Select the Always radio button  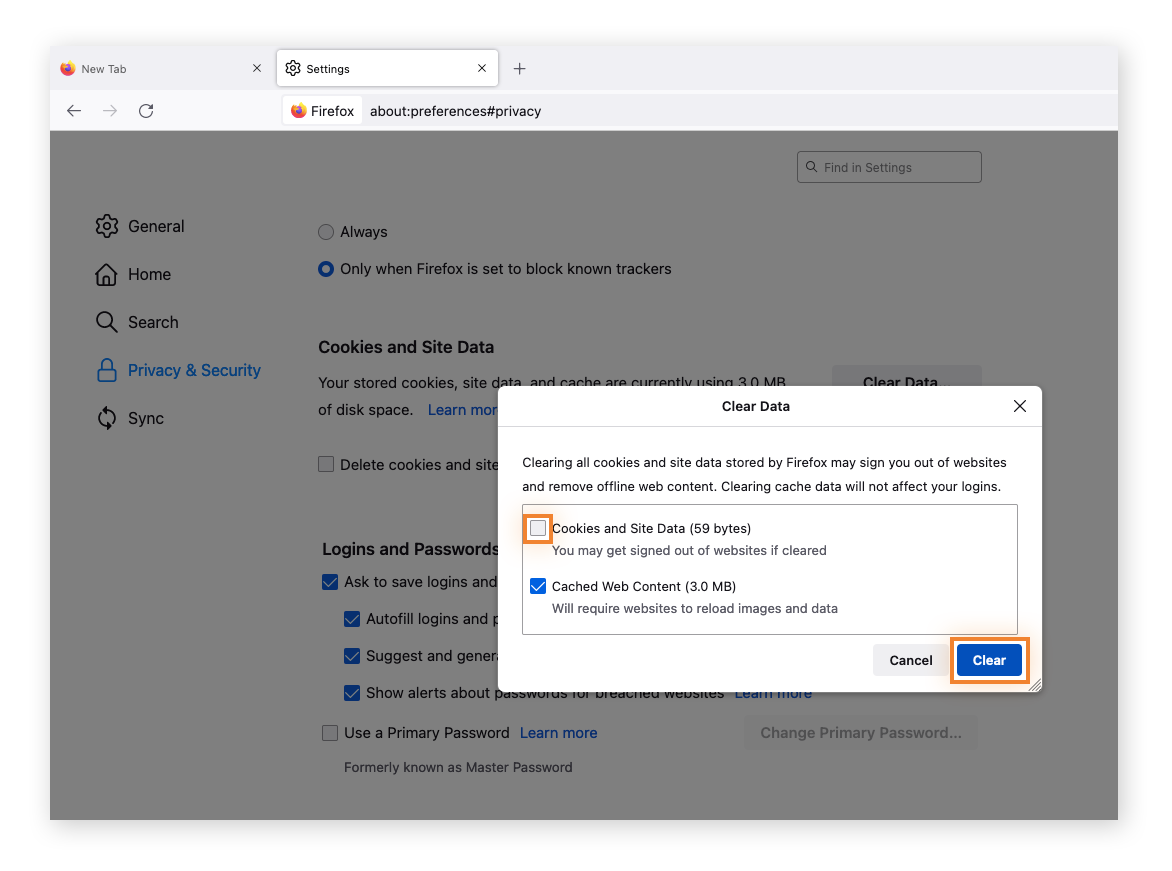(325, 231)
